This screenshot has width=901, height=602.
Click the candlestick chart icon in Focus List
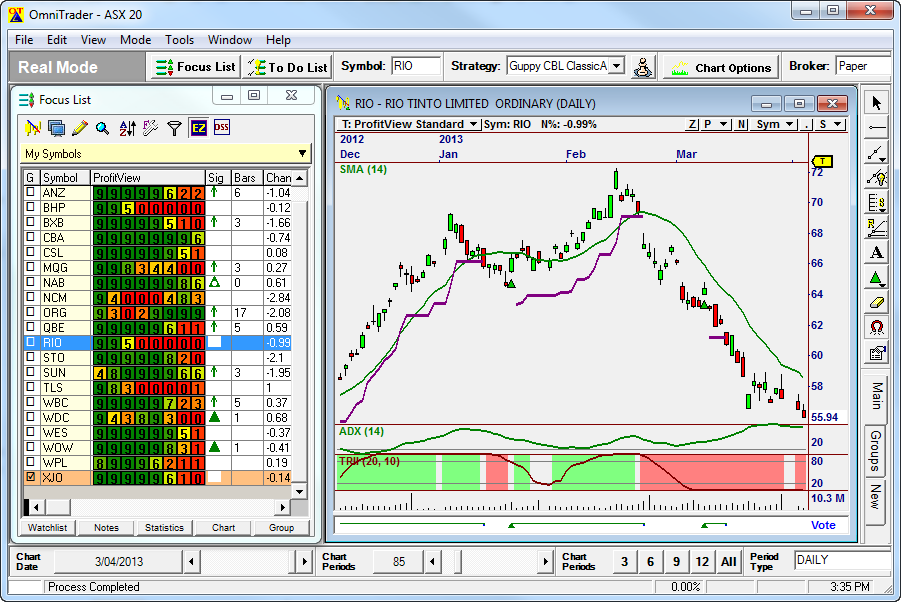33,128
